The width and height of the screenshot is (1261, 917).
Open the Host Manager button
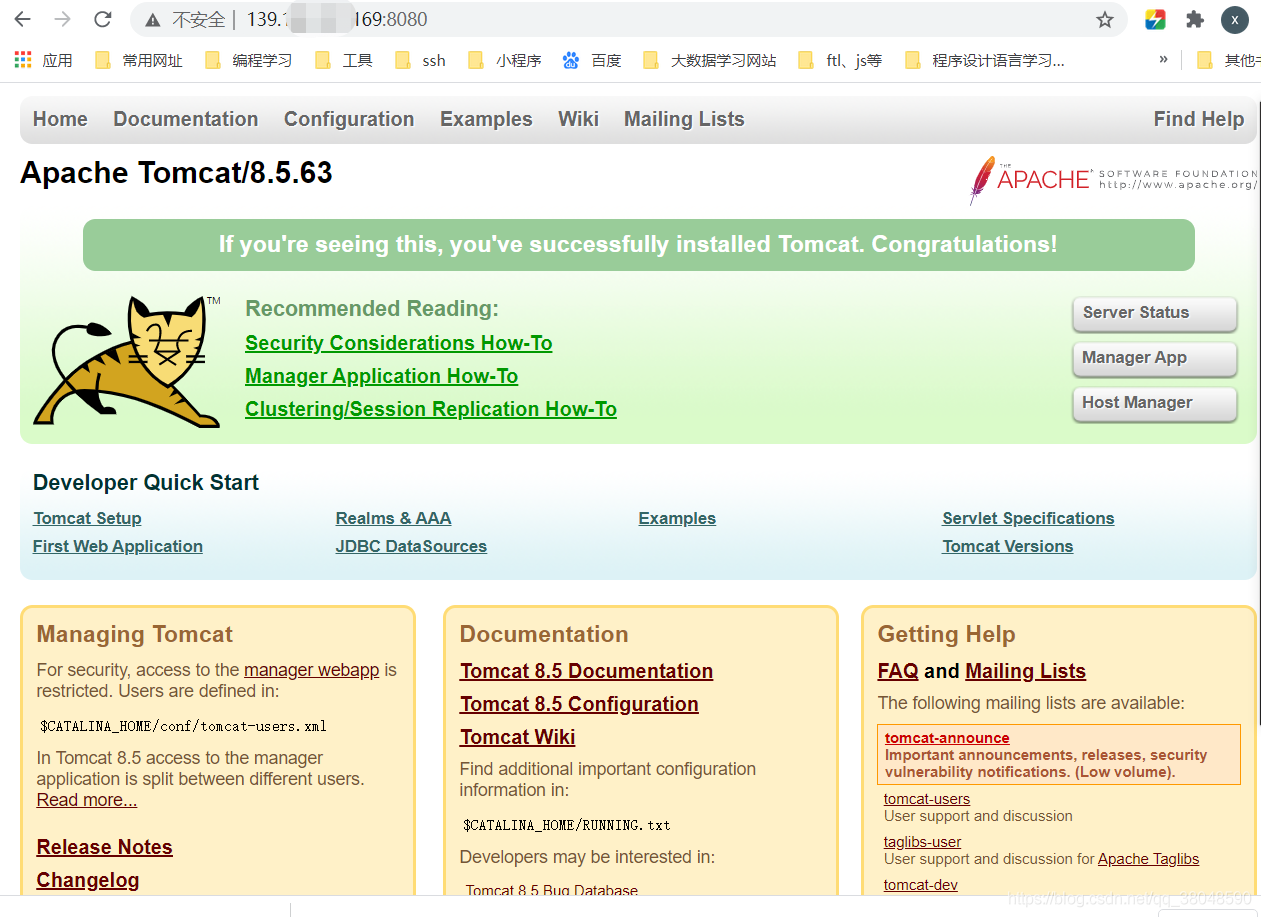coord(1154,403)
